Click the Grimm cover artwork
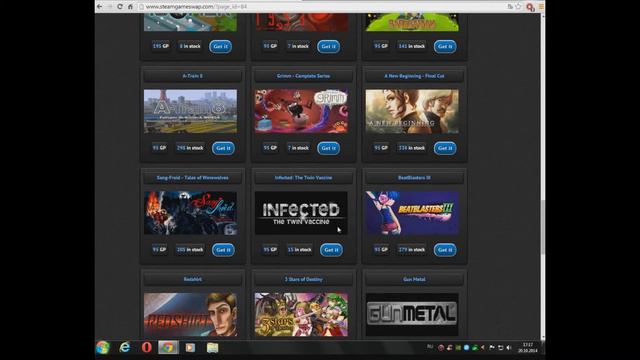The image size is (640, 360). pos(301,111)
